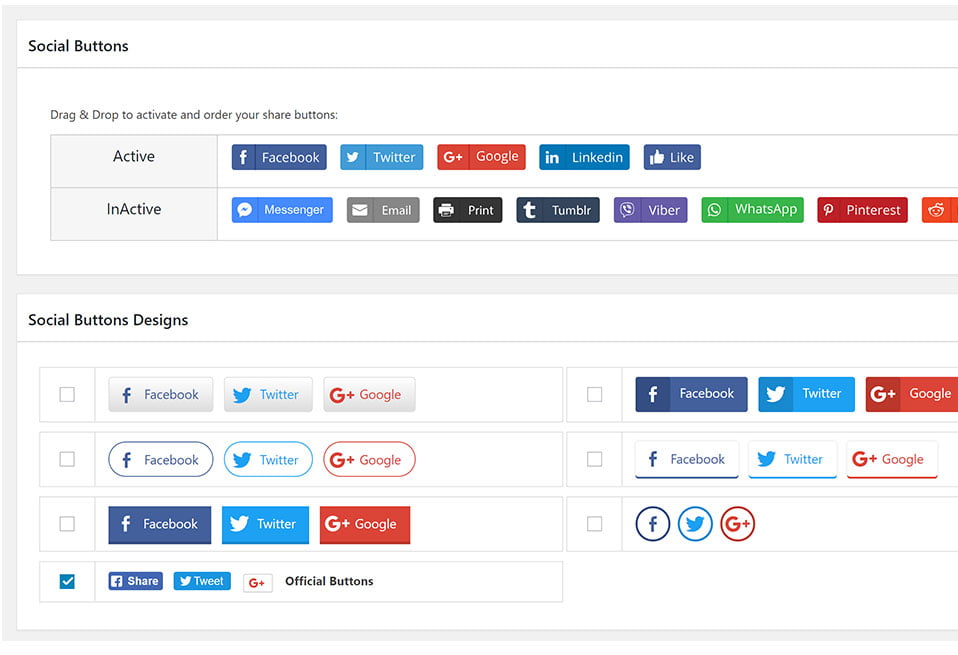Uncheck the Official Buttons design checkbox
This screenshot has width=958, height=655.
coord(67,581)
